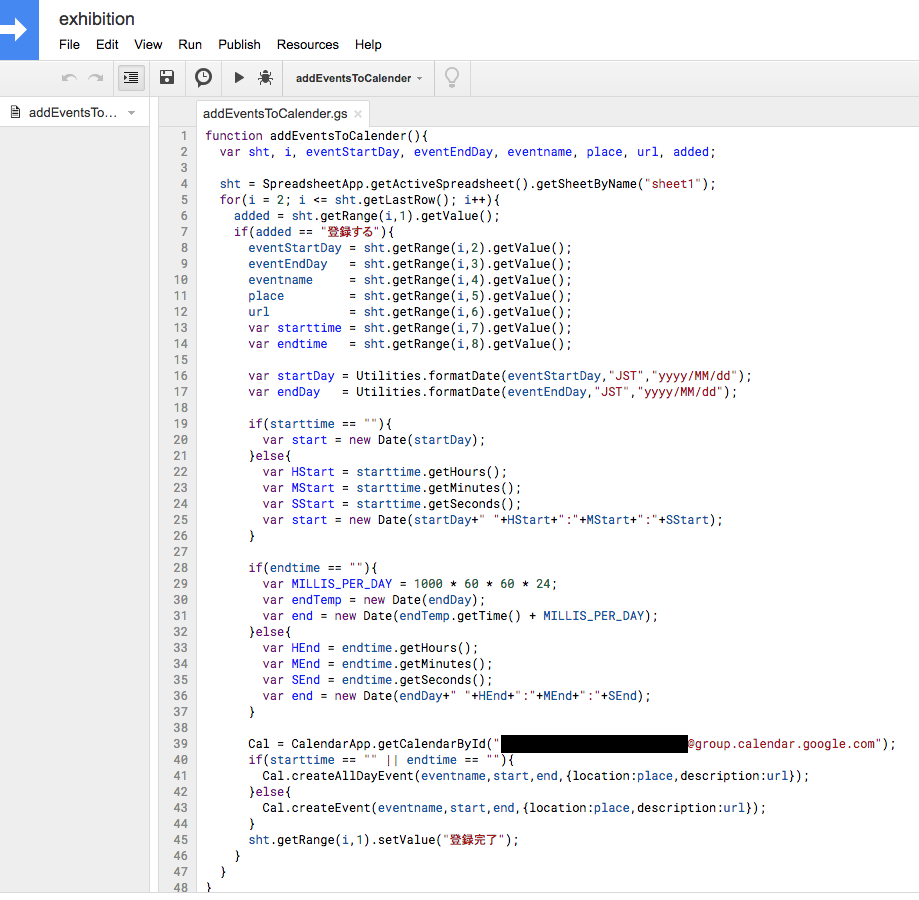Expand the sidebar file options arrow
This screenshot has width=919, height=900.
(132, 113)
